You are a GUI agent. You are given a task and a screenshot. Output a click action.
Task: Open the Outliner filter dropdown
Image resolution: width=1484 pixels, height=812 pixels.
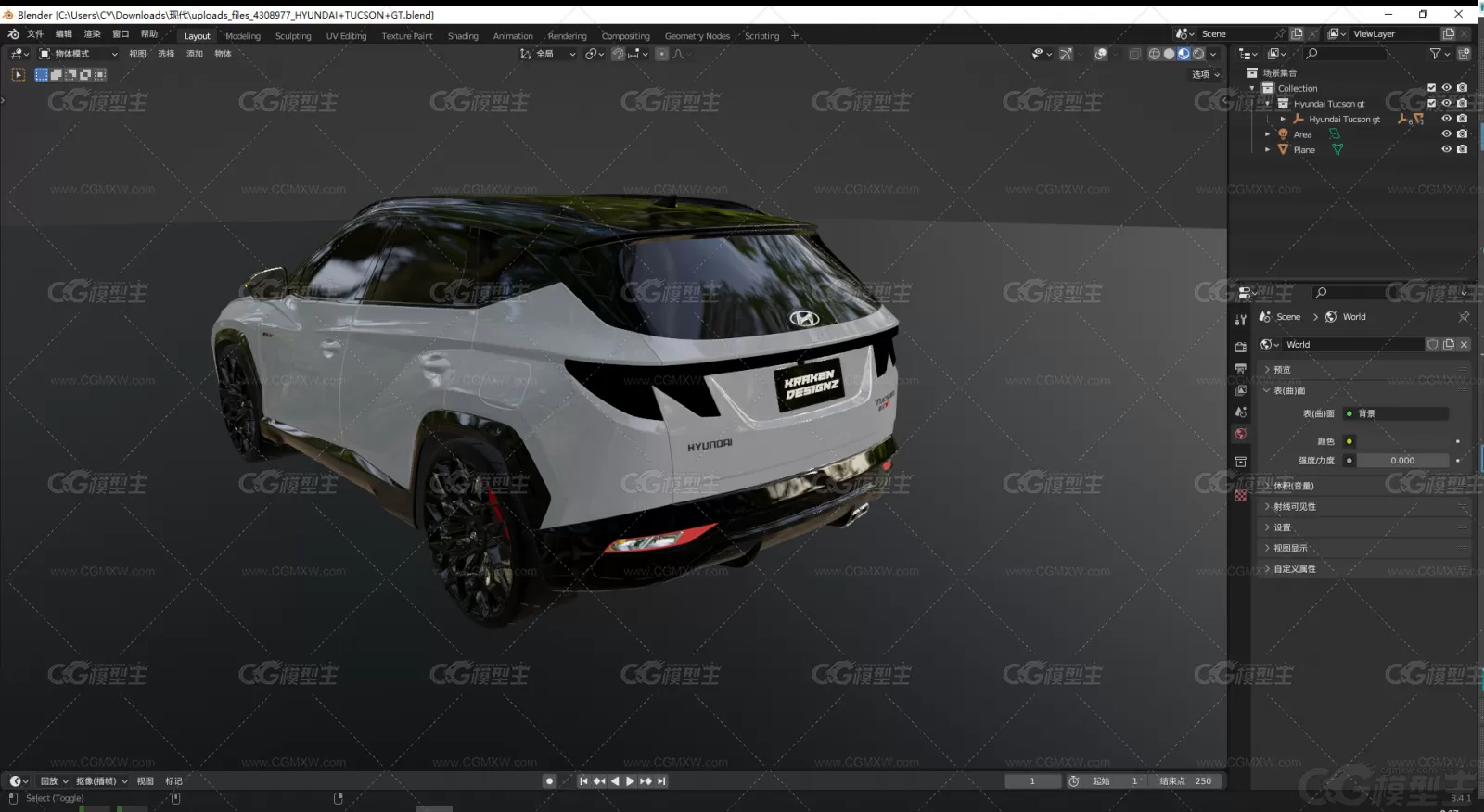click(x=1439, y=54)
